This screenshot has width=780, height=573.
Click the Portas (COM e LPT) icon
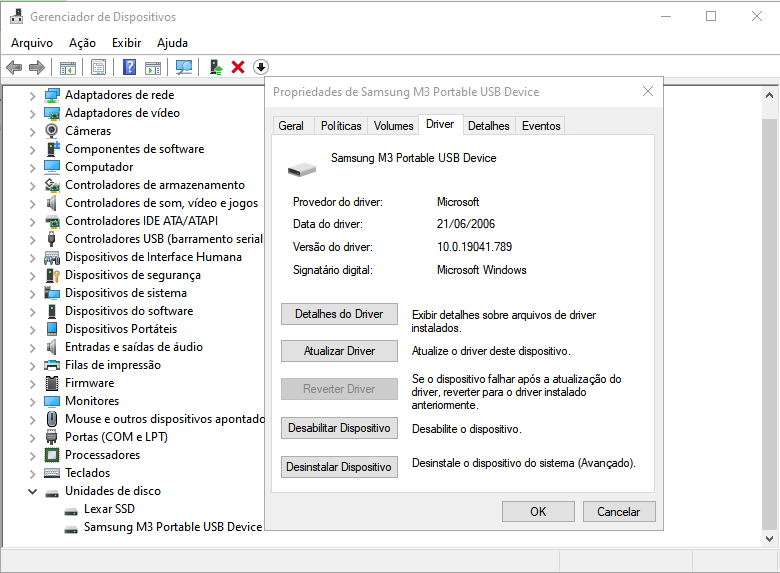(x=51, y=437)
